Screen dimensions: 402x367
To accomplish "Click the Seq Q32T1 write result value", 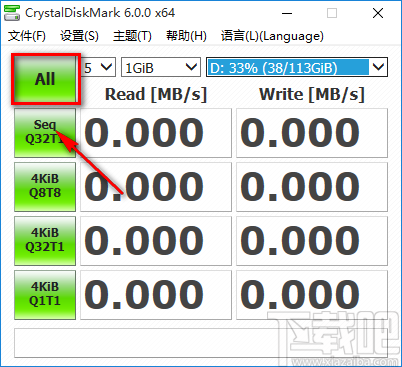I will point(312,133).
